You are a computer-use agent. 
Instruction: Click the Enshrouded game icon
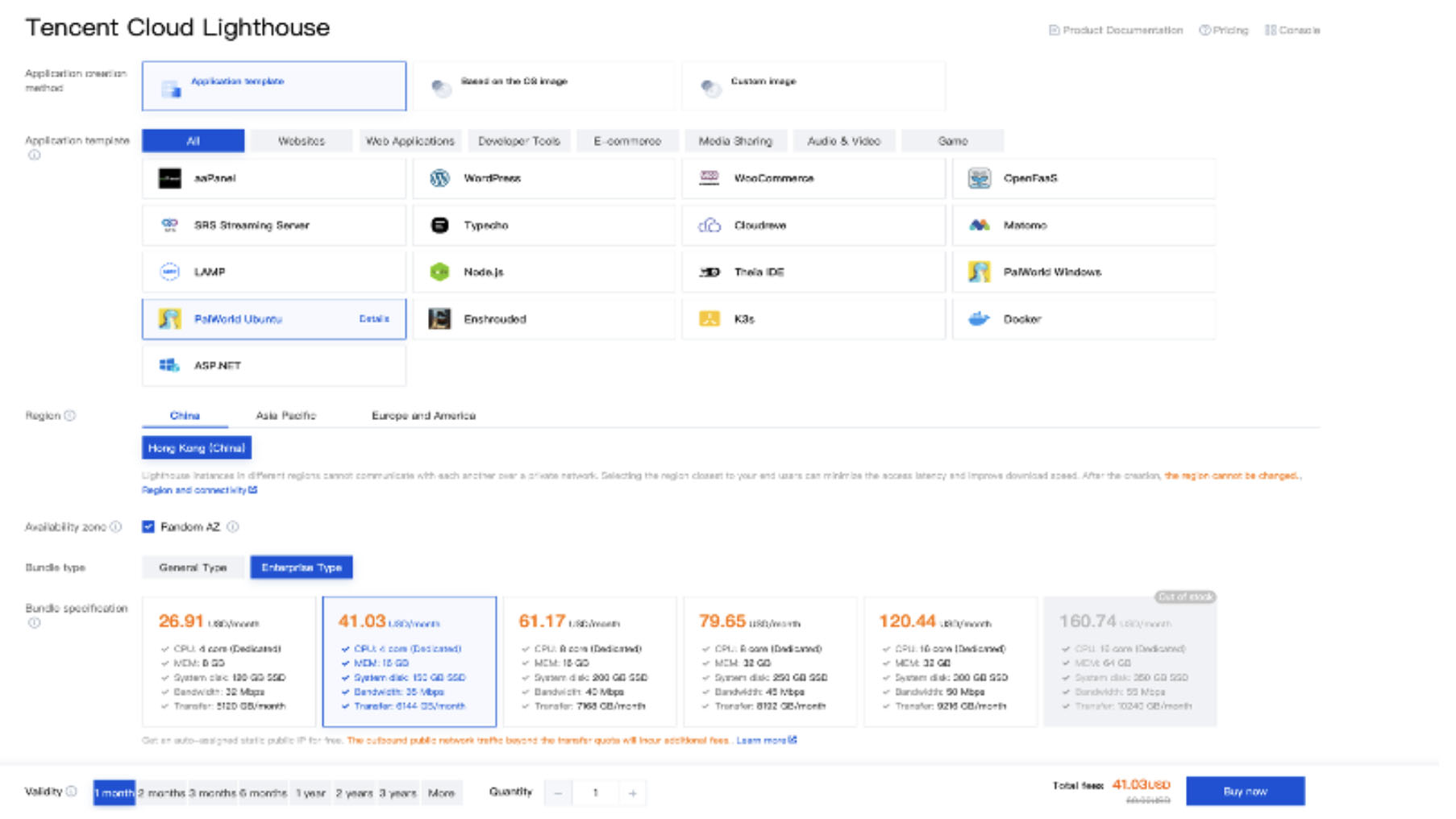click(x=439, y=318)
